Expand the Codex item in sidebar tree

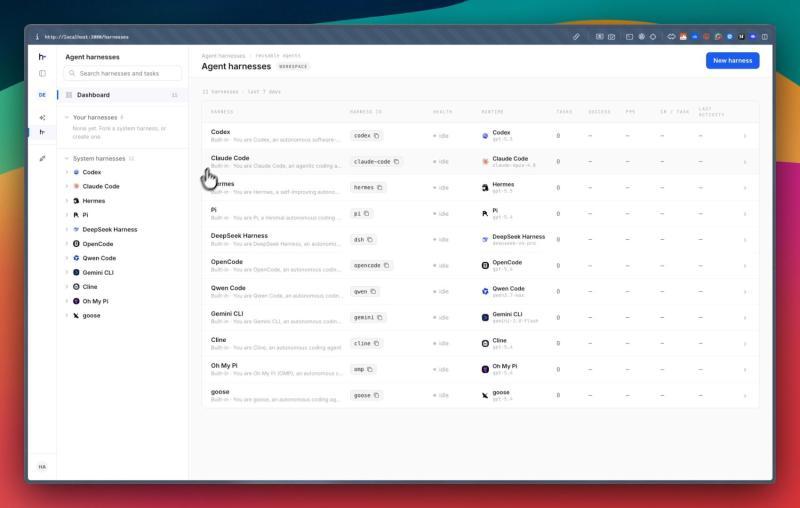click(x=67, y=172)
